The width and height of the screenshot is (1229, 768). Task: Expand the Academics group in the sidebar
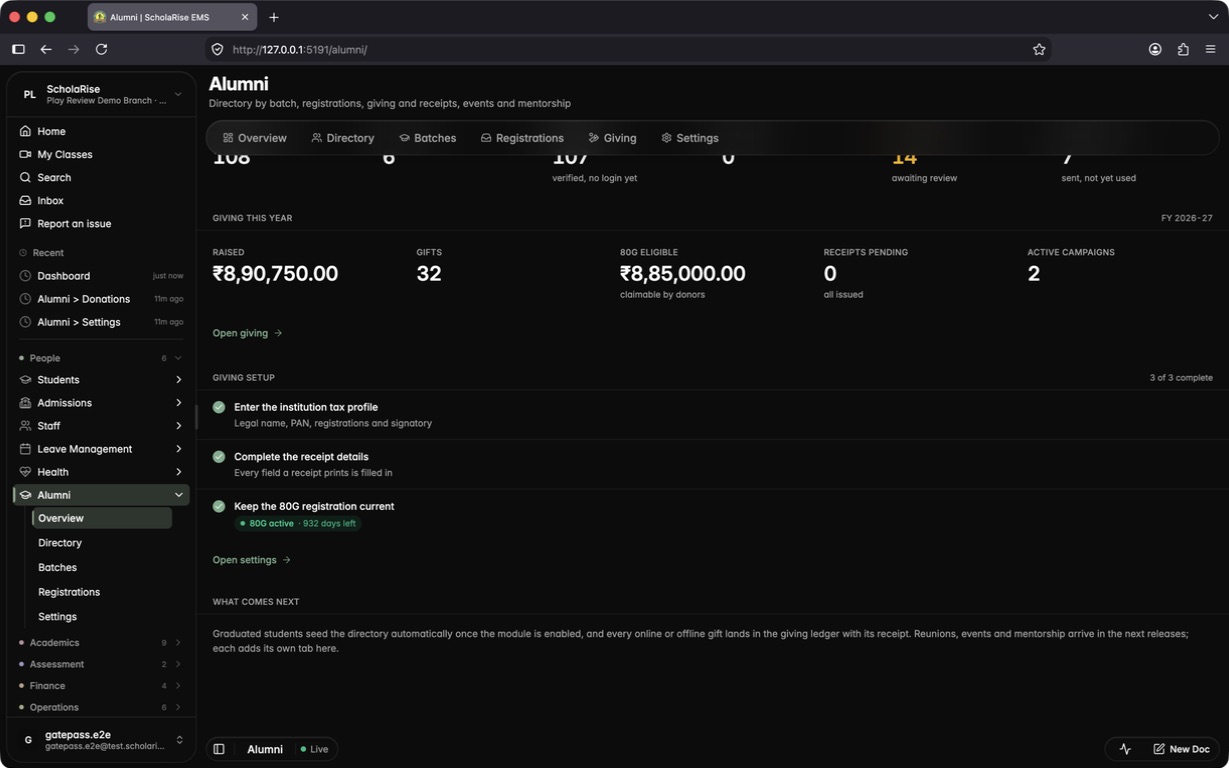[x=100, y=643]
